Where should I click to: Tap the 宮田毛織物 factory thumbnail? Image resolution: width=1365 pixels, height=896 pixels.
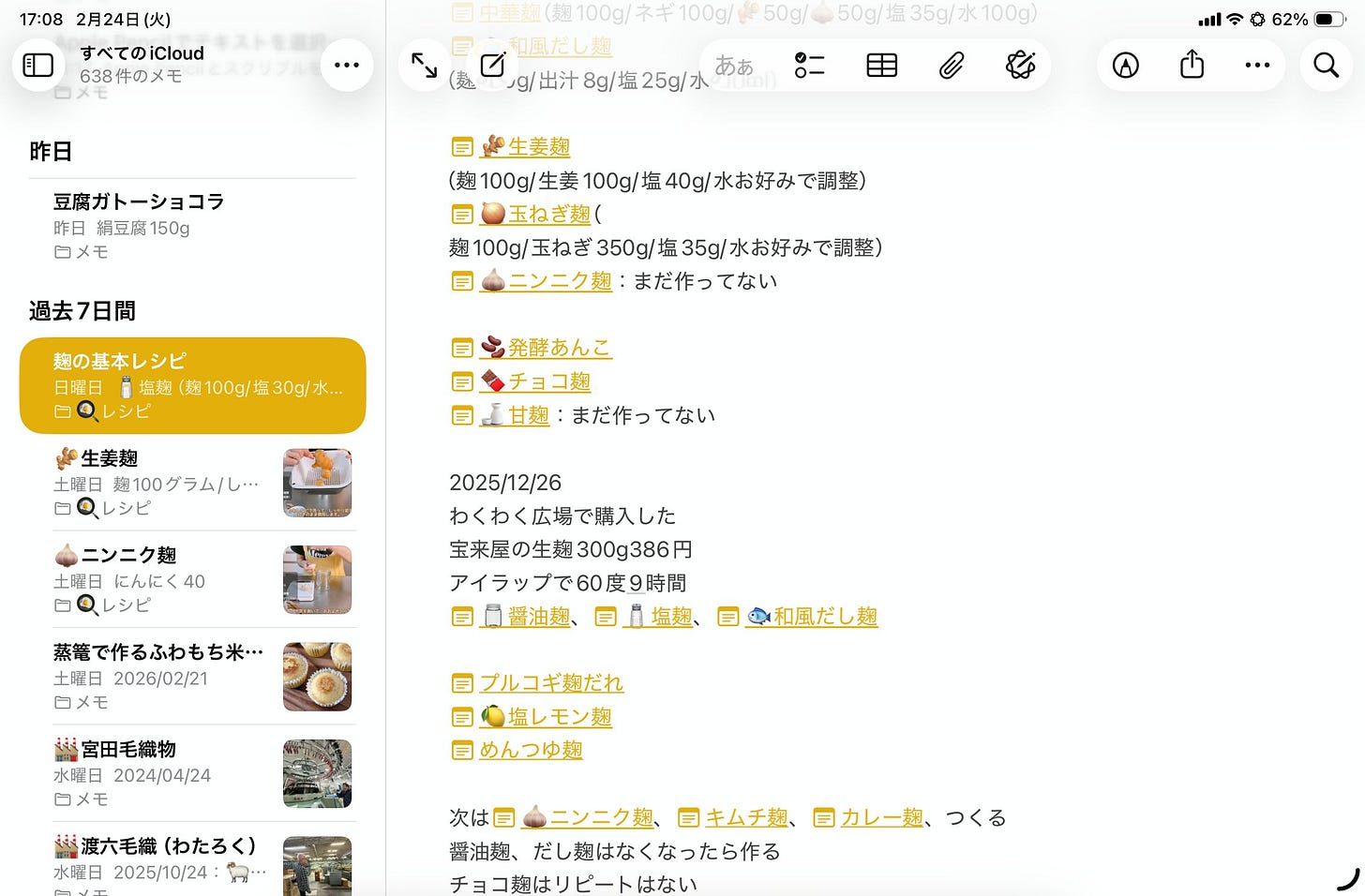point(317,773)
